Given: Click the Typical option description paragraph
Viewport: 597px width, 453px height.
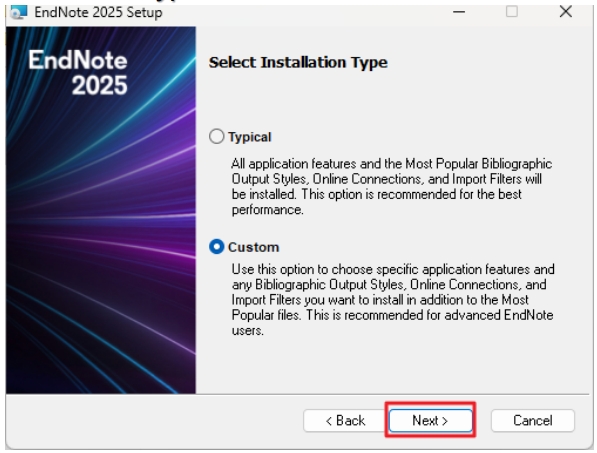Looking at the screenshot, I should point(392,187).
